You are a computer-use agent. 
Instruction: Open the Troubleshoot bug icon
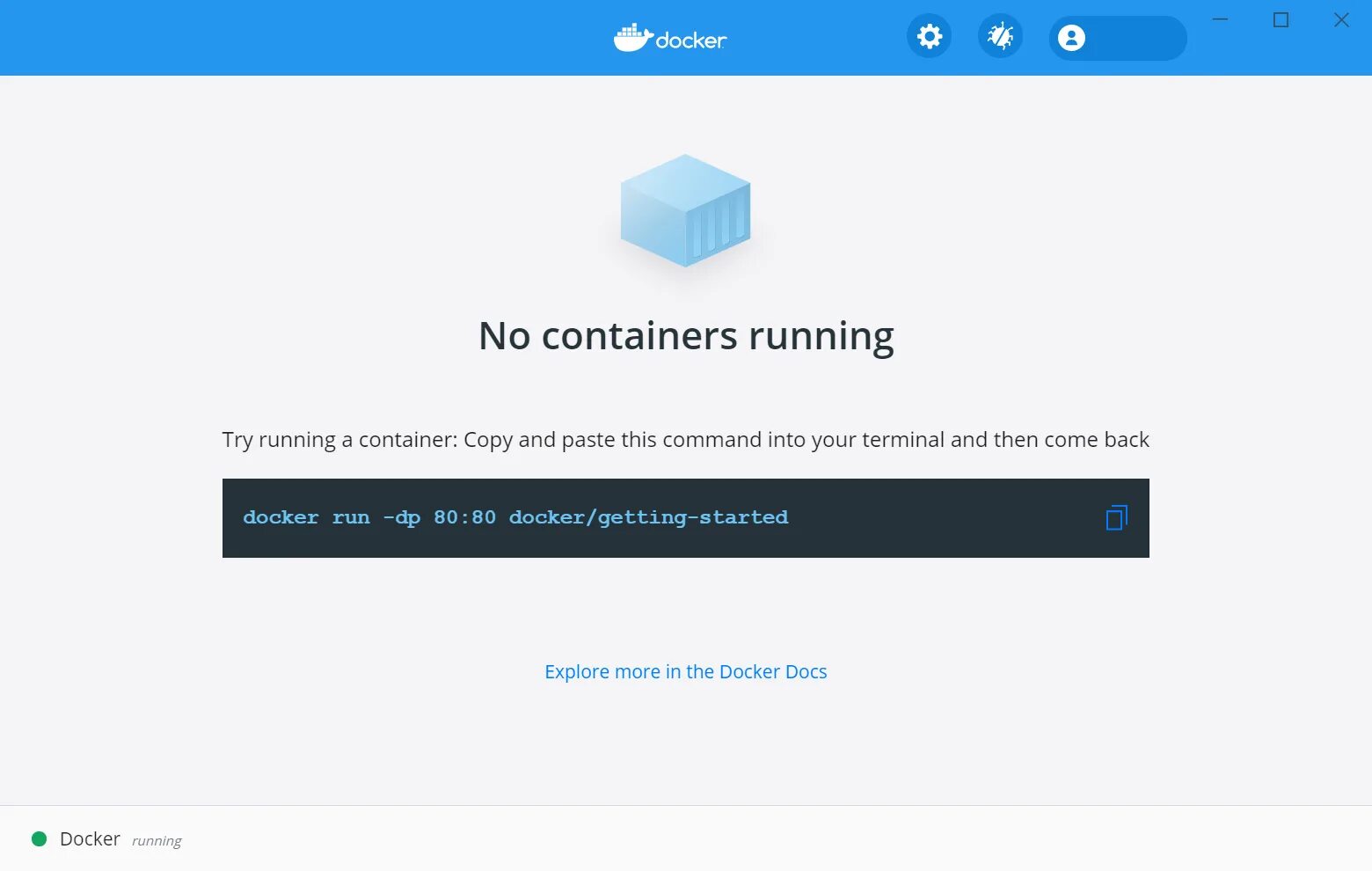pyautogui.click(x=1000, y=37)
